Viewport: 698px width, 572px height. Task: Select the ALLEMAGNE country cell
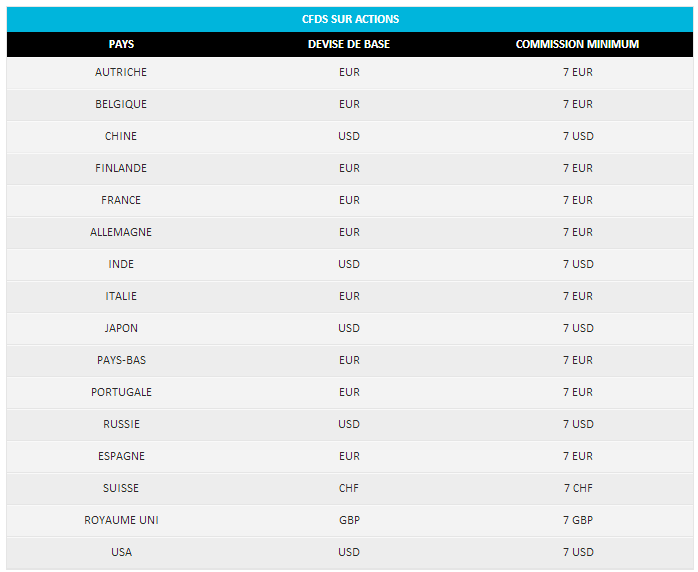point(121,232)
